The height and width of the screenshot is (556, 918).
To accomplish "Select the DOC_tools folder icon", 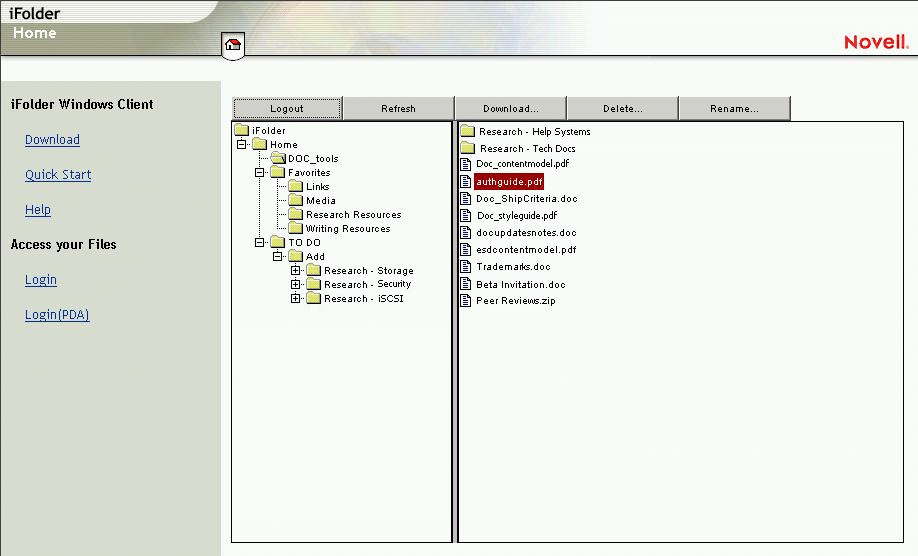I will point(277,158).
